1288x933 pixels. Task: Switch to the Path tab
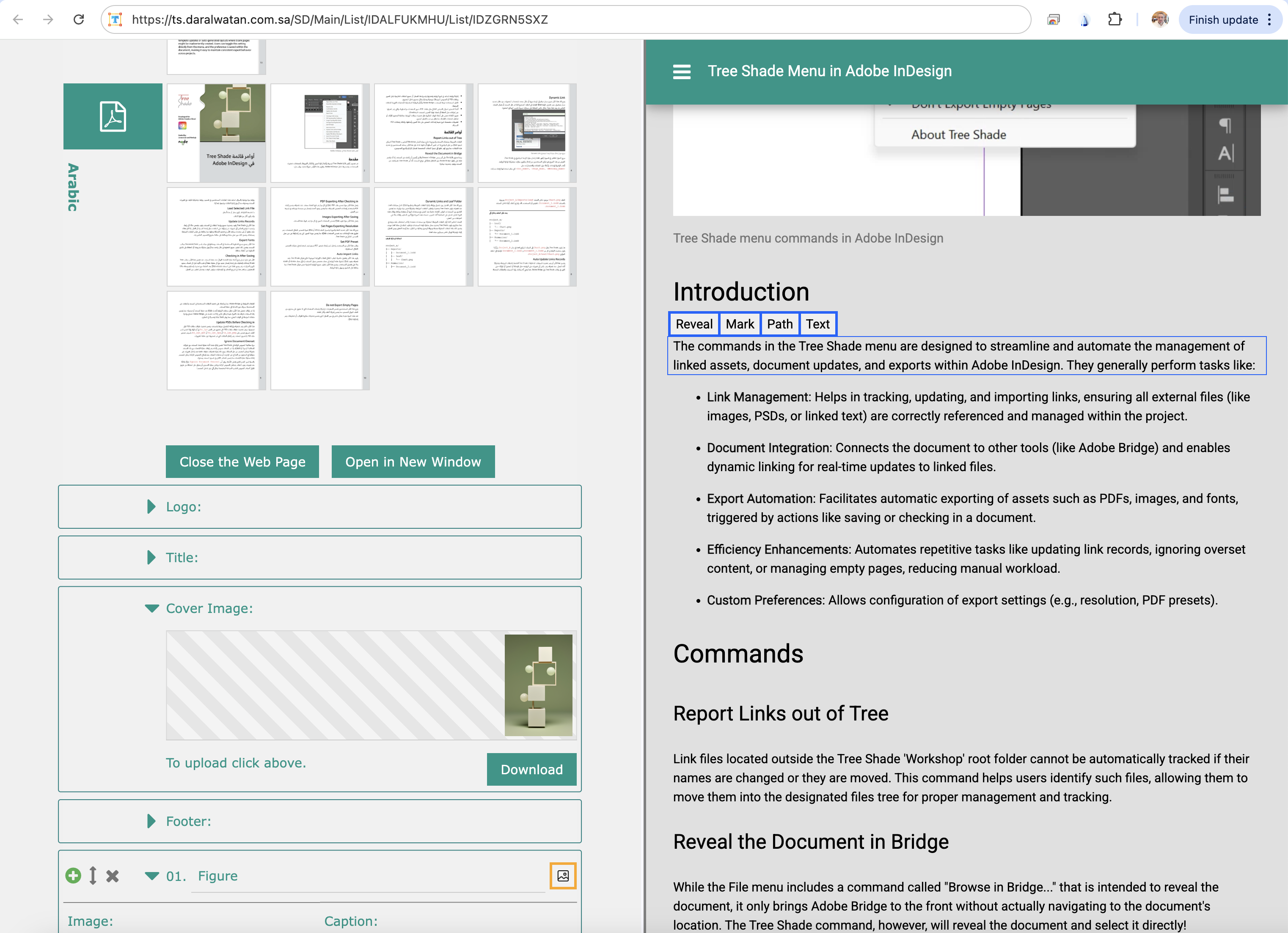(780, 324)
